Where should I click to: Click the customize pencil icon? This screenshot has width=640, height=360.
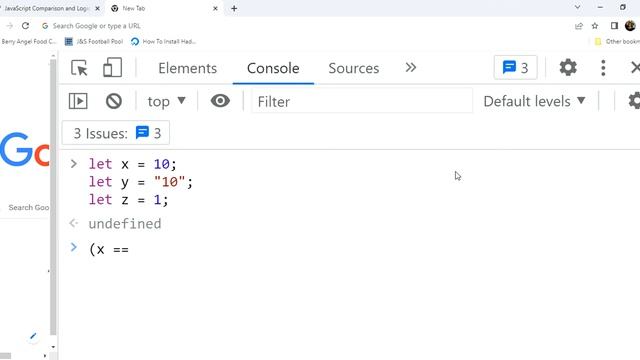point(33,336)
